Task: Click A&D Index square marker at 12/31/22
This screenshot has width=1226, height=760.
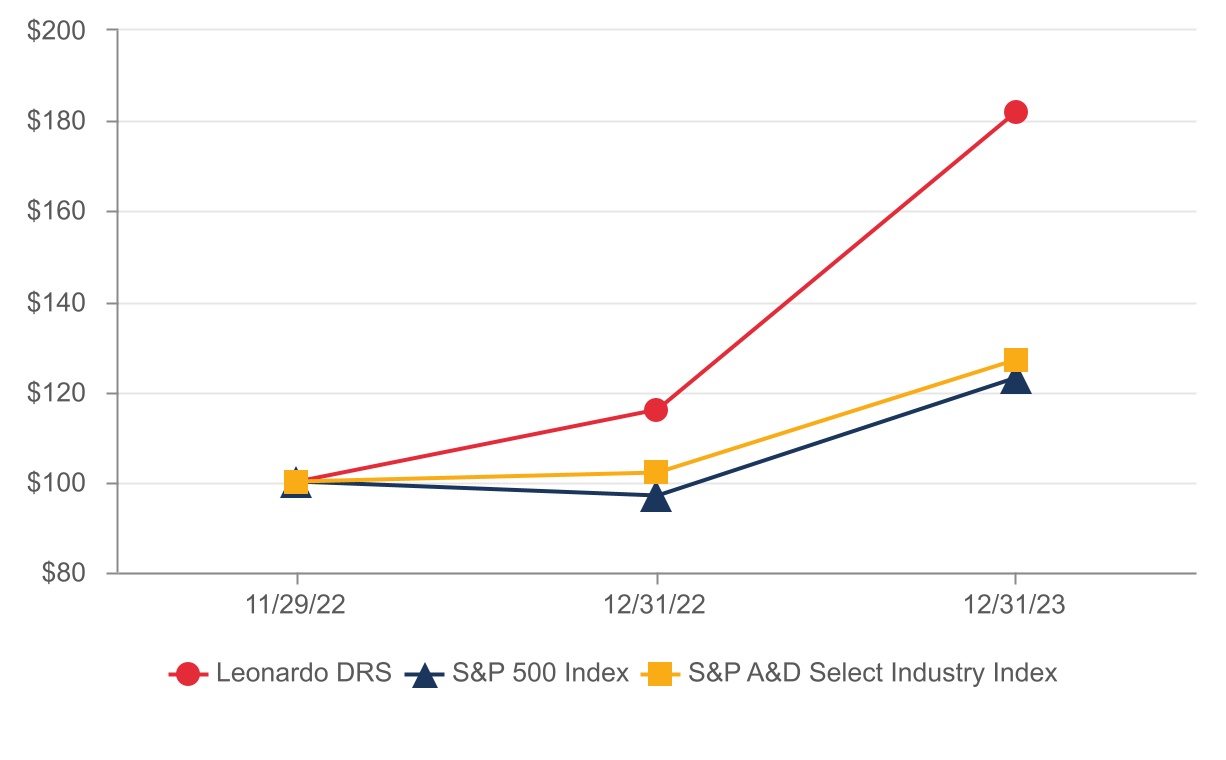Action: [656, 472]
